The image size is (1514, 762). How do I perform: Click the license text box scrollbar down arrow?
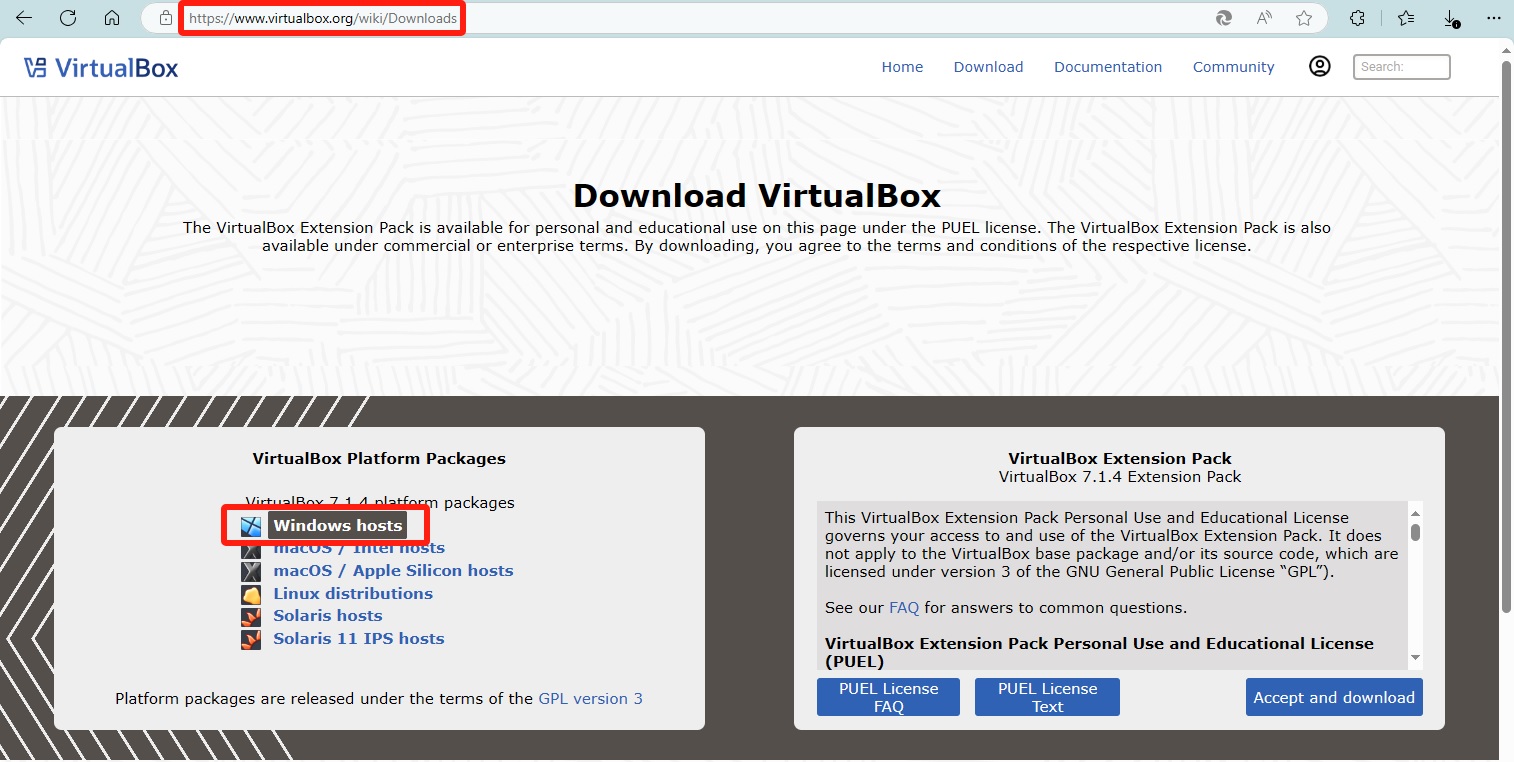coord(1415,657)
